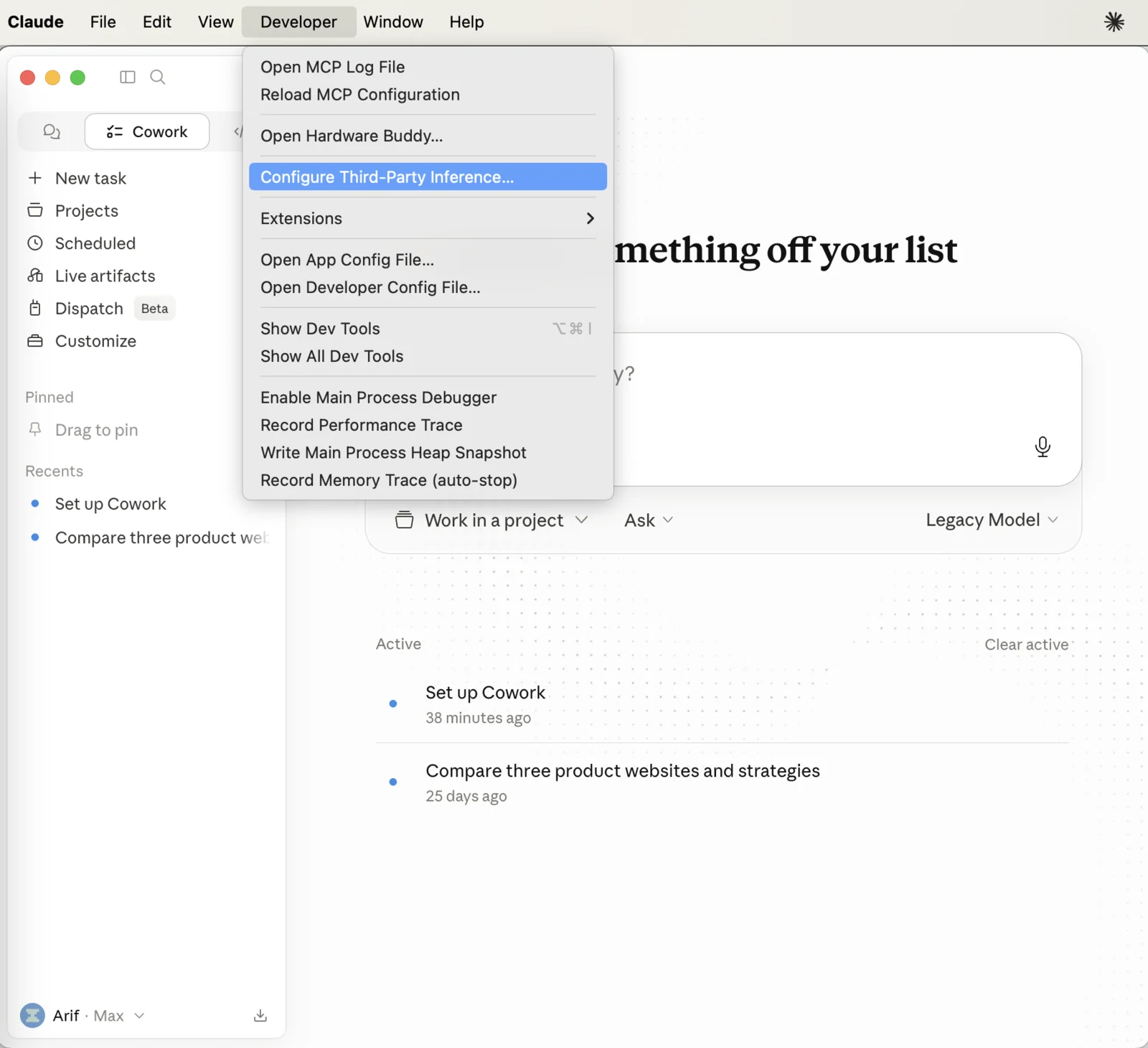Expand the Work in a project dropdown
The image size is (1148, 1048).
[x=492, y=520]
